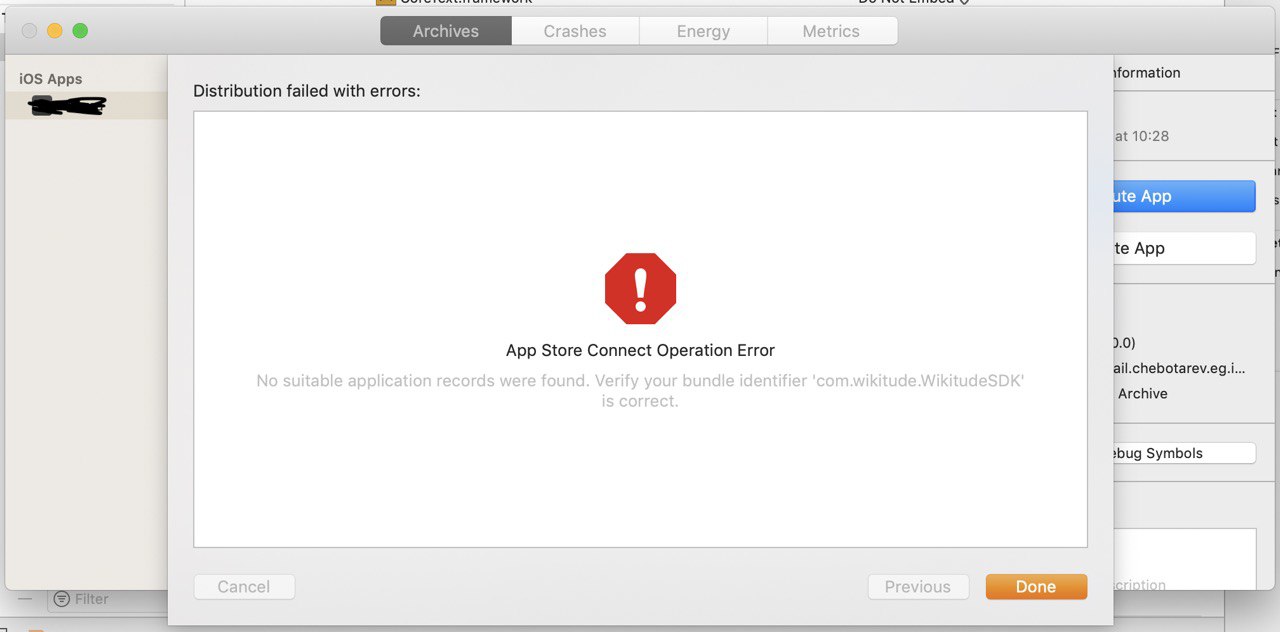Click the email identifier text in info panel
The width and height of the screenshot is (1280, 632).
1180,368
